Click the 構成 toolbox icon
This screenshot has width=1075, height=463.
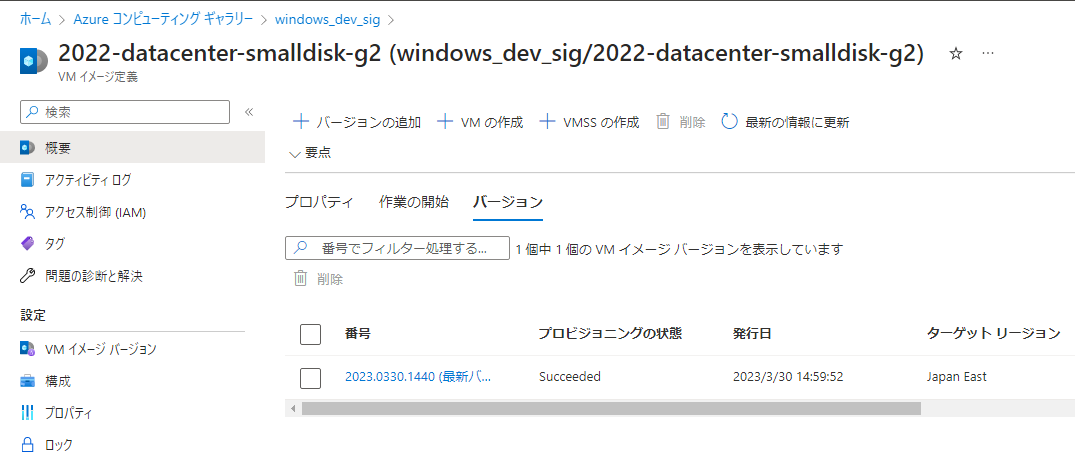[27, 381]
